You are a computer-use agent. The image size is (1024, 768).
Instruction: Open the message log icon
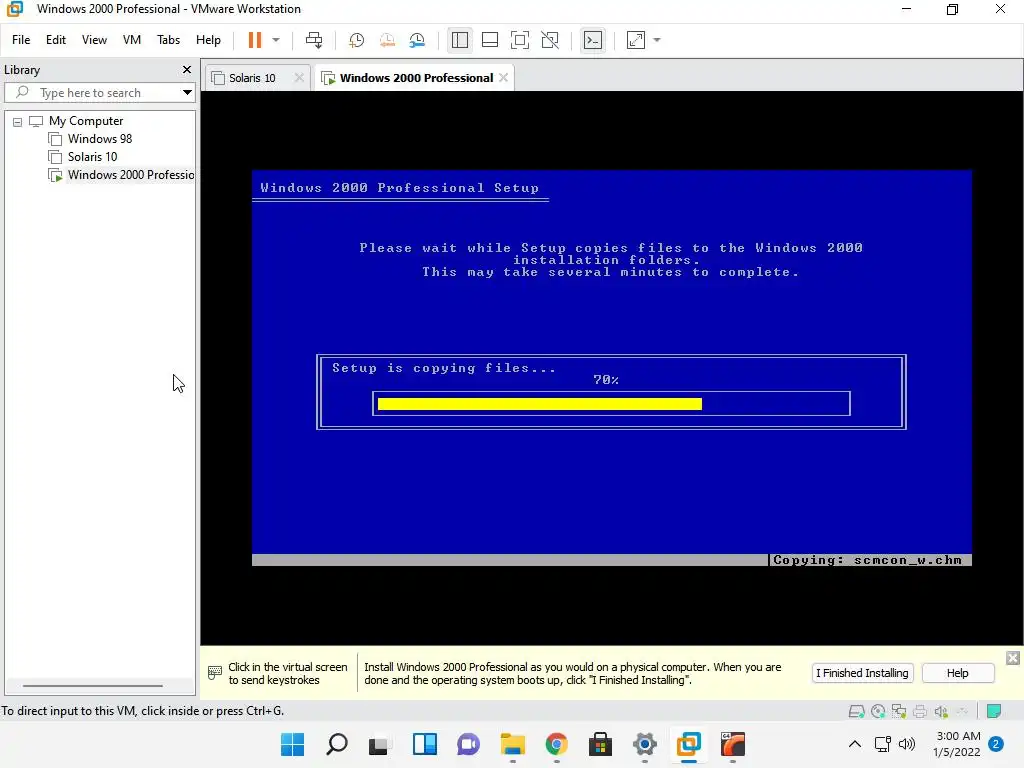click(994, 711)
